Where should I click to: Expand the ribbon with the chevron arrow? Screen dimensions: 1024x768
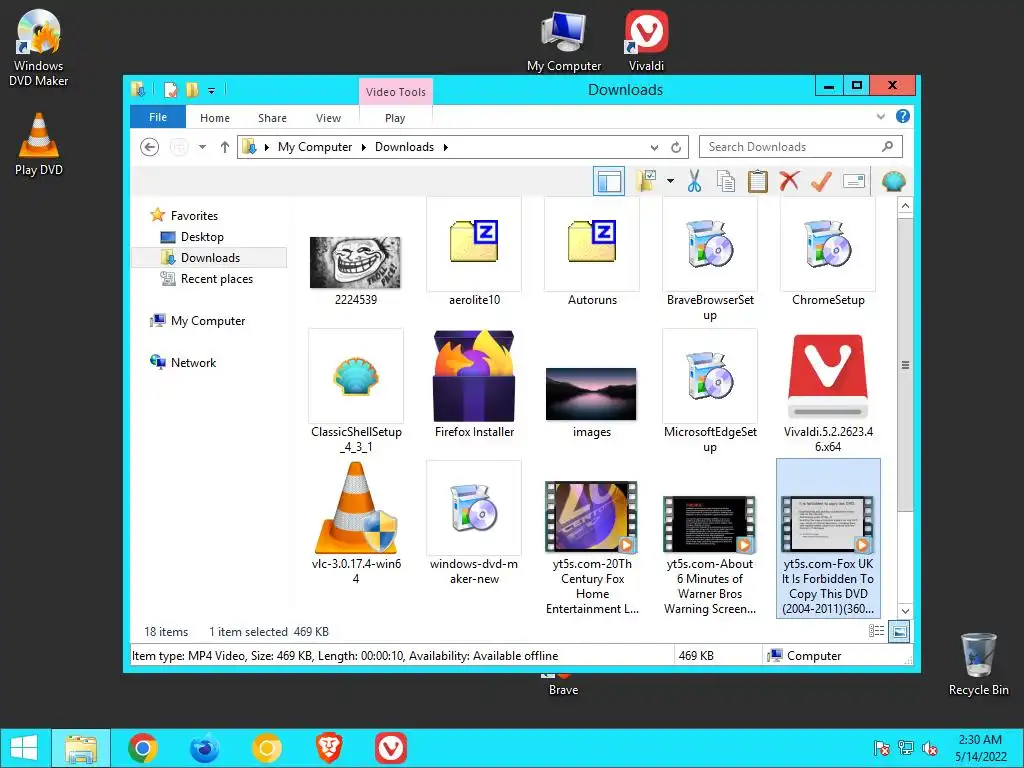tap(881, 116)
